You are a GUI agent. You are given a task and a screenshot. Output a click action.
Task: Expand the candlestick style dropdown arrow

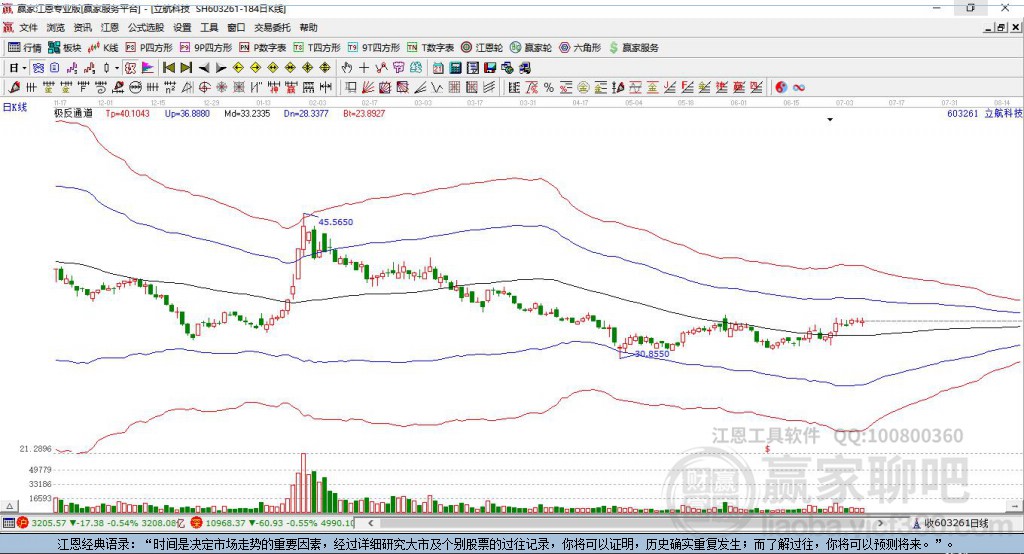(117, 68)
